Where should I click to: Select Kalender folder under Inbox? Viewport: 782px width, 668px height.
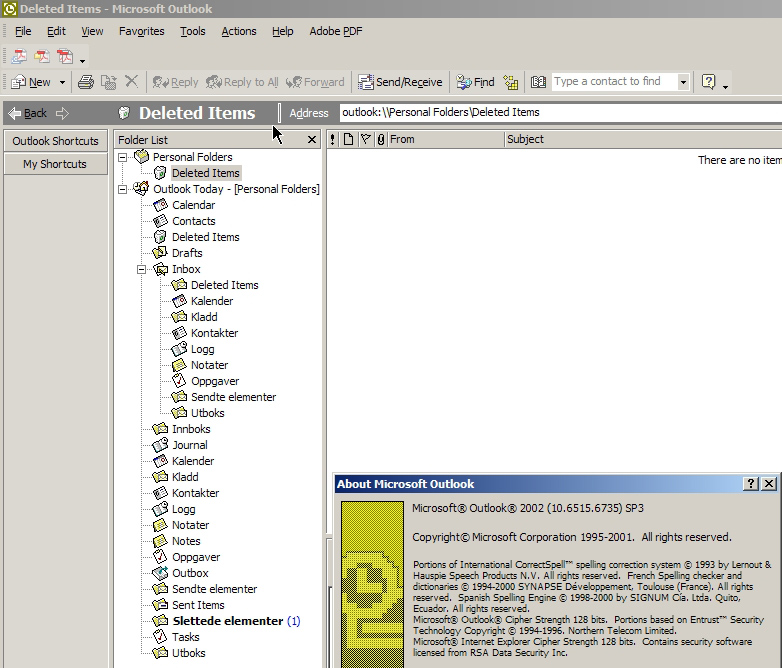(212, 301)
